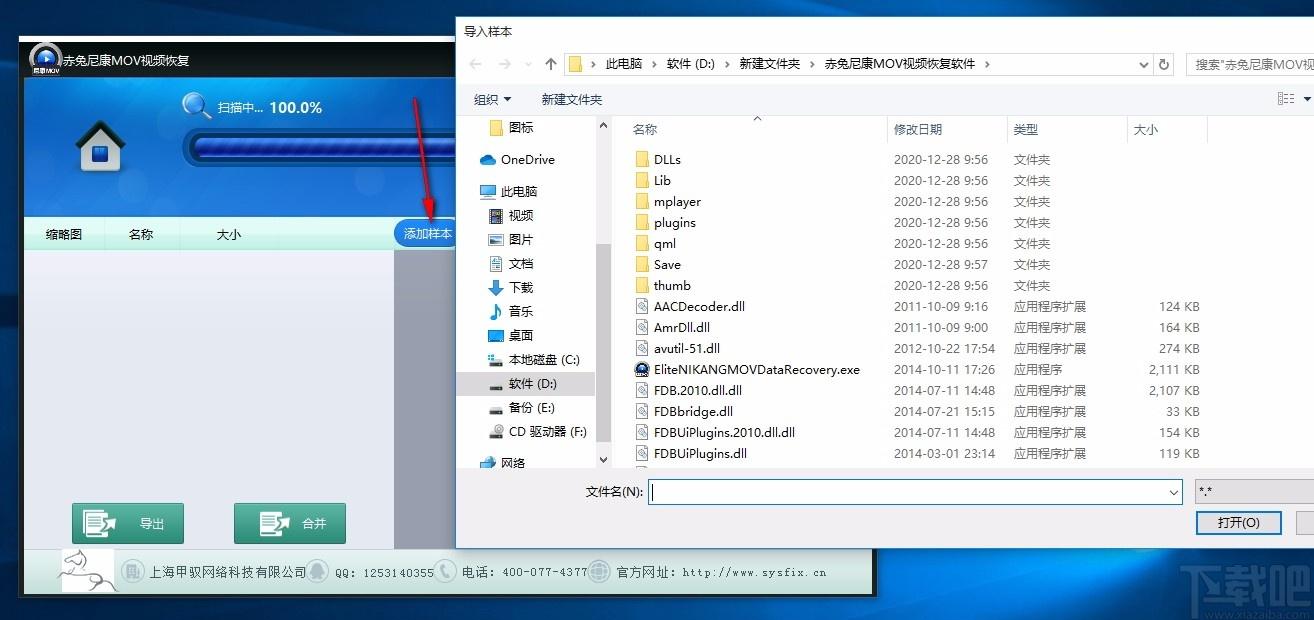The height and width of the screenshot is (620, 1314).
Task: Go forward in file dialog
Action: 504,64
